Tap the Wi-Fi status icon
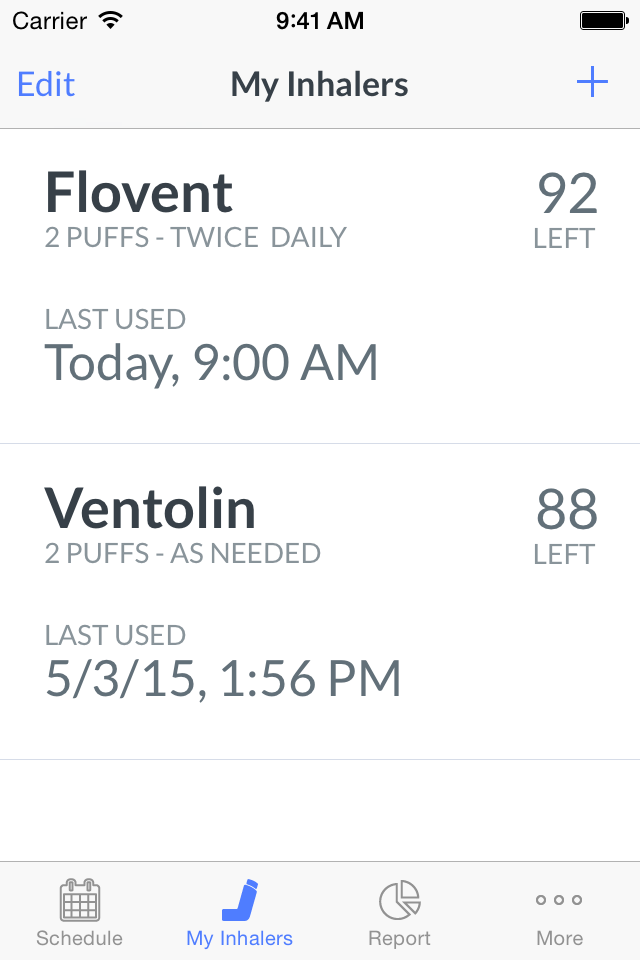The height and width of the screenshot is (960, 640). (111, 21)
